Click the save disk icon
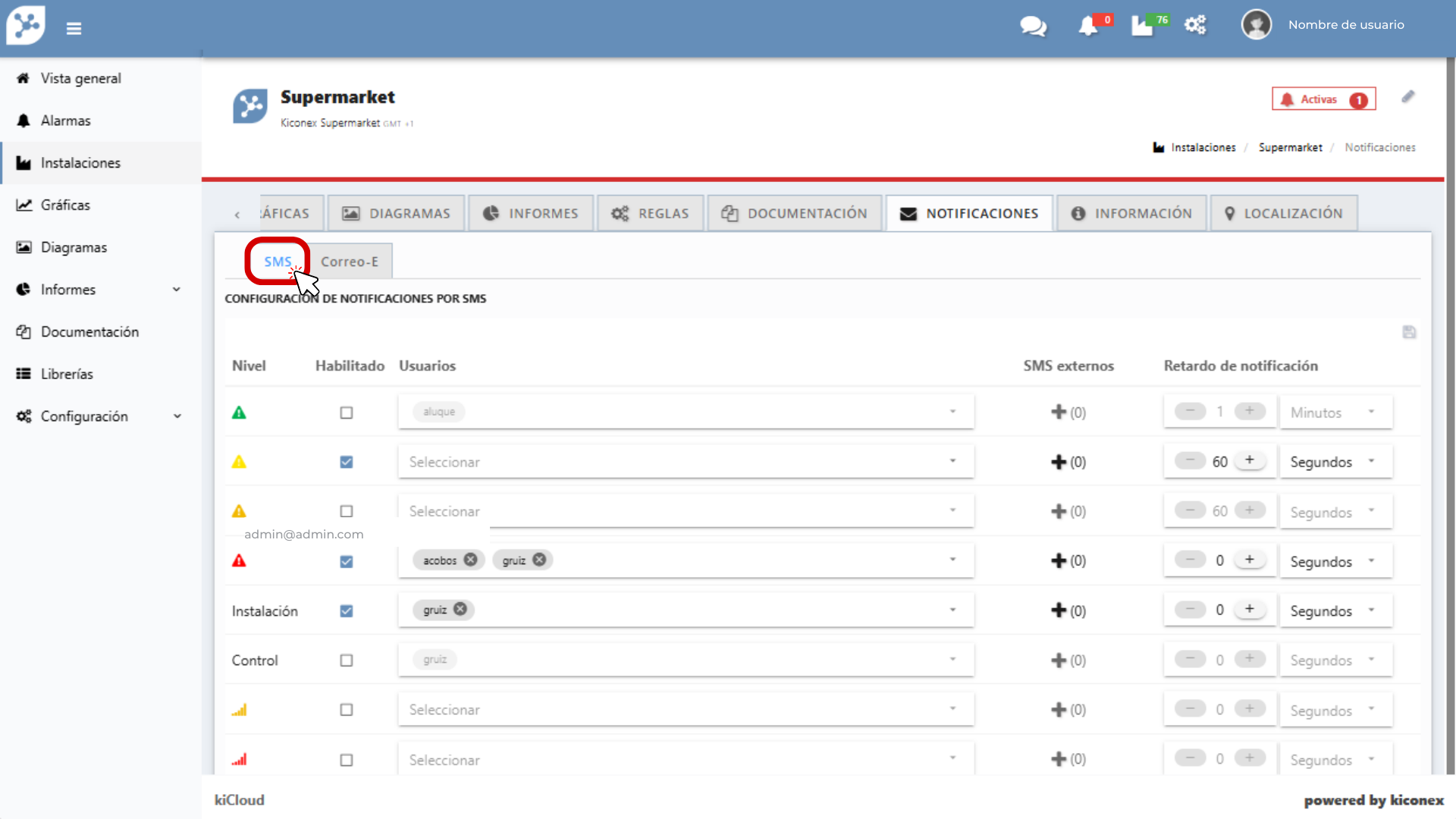 point(1409,332)
